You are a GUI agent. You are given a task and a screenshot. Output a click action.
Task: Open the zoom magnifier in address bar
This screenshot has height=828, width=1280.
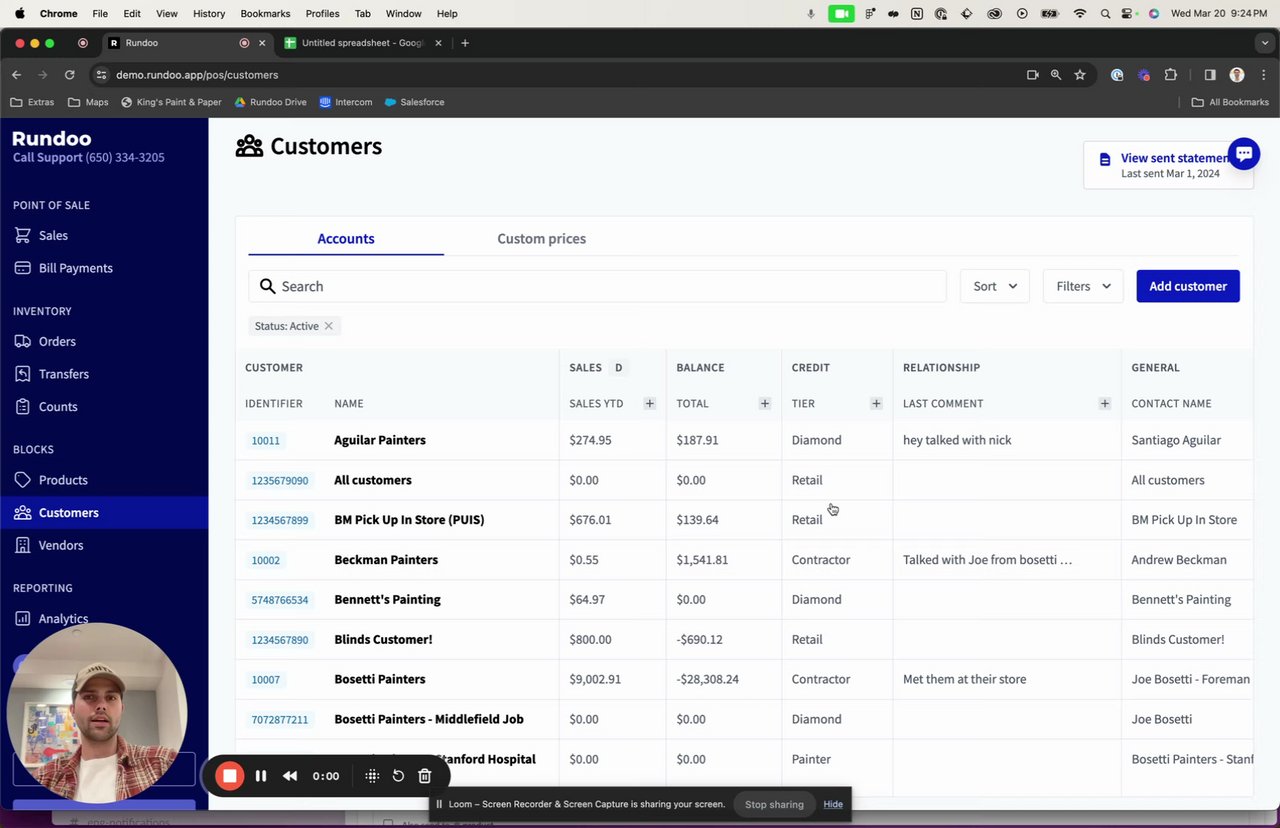pyautogui.click(x=1056, y=75)
